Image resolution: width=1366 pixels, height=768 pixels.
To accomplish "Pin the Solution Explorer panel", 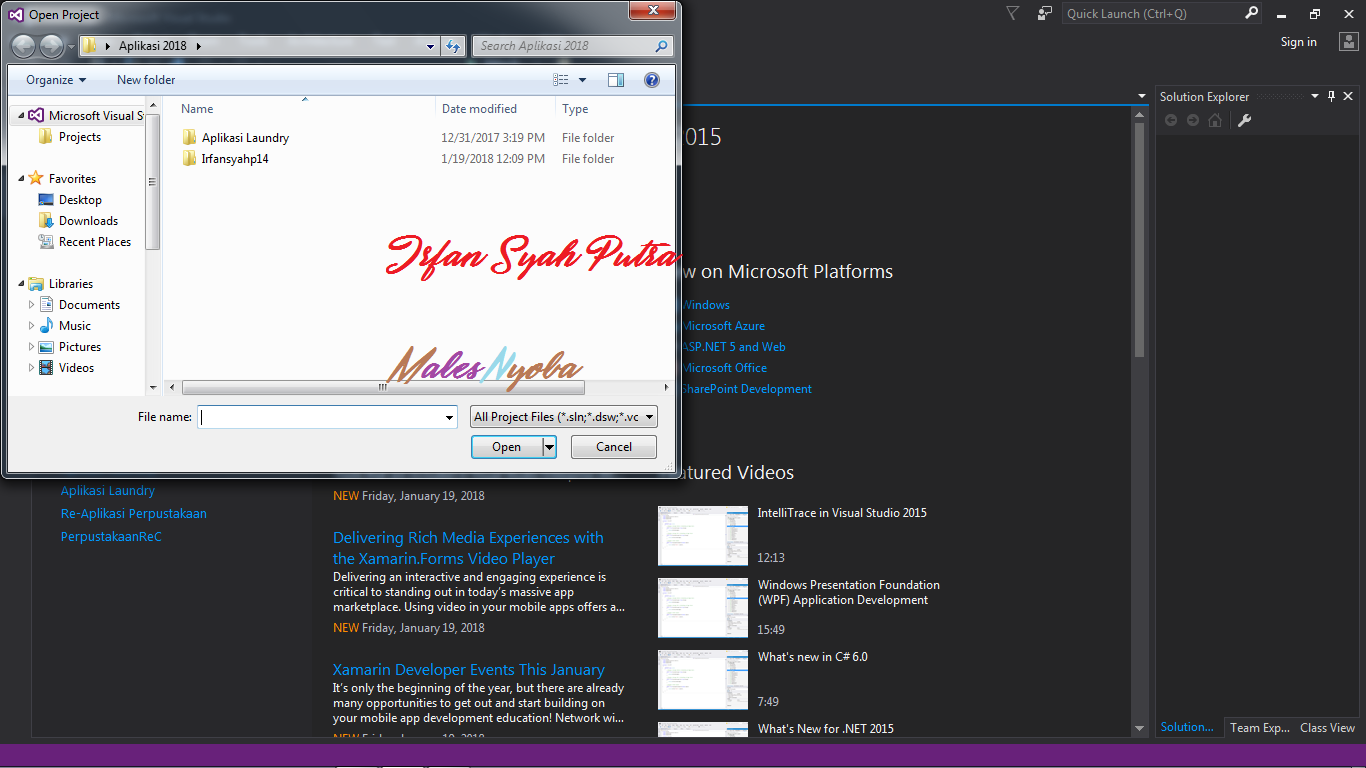I will point(1331,97).
